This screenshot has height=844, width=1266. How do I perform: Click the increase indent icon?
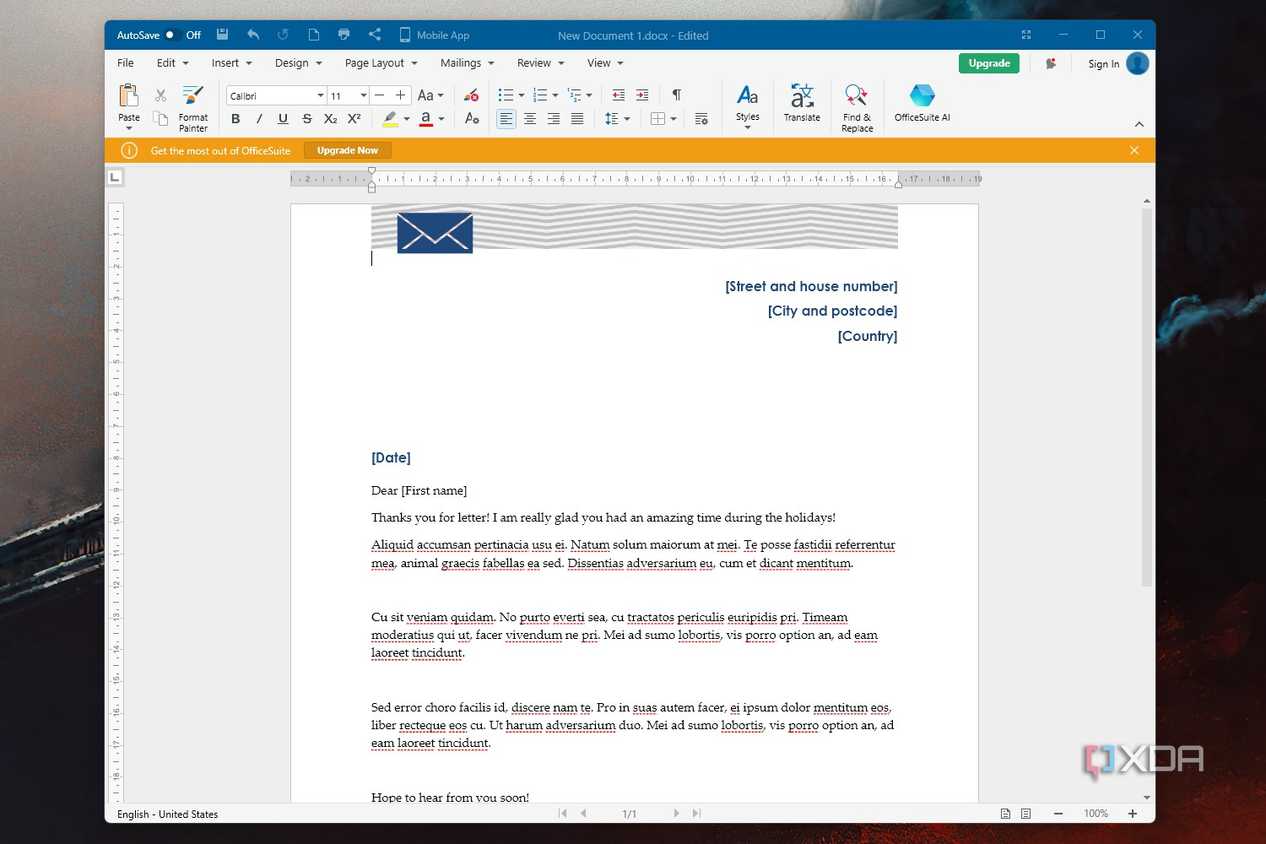point(642,95)
